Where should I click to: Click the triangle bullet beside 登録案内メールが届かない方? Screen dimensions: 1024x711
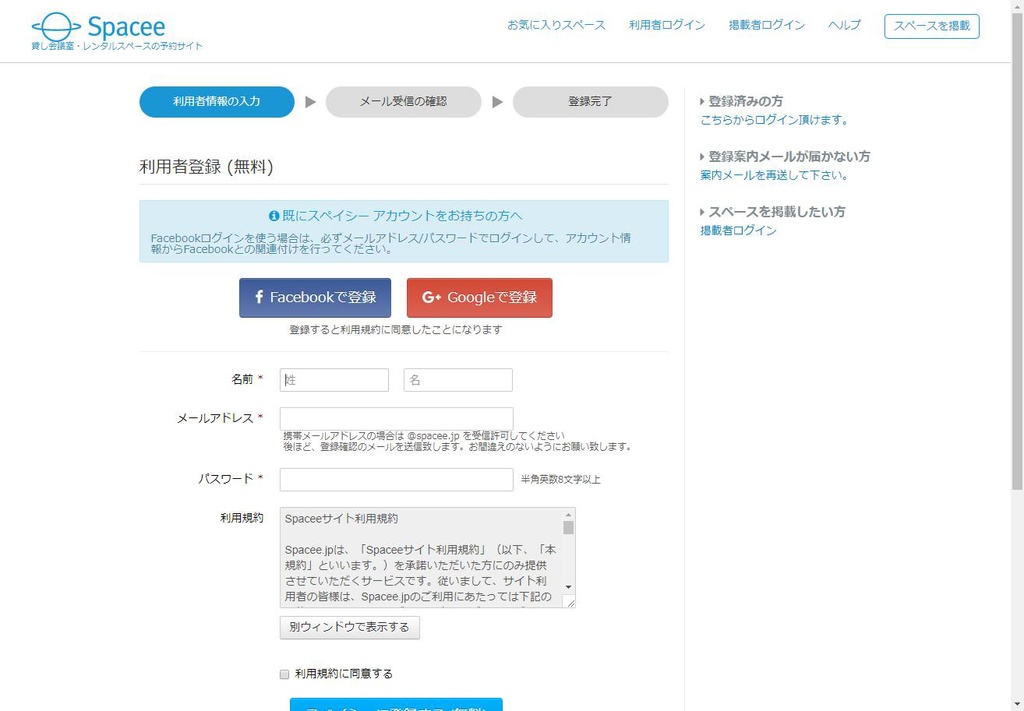tap(702, 157)
